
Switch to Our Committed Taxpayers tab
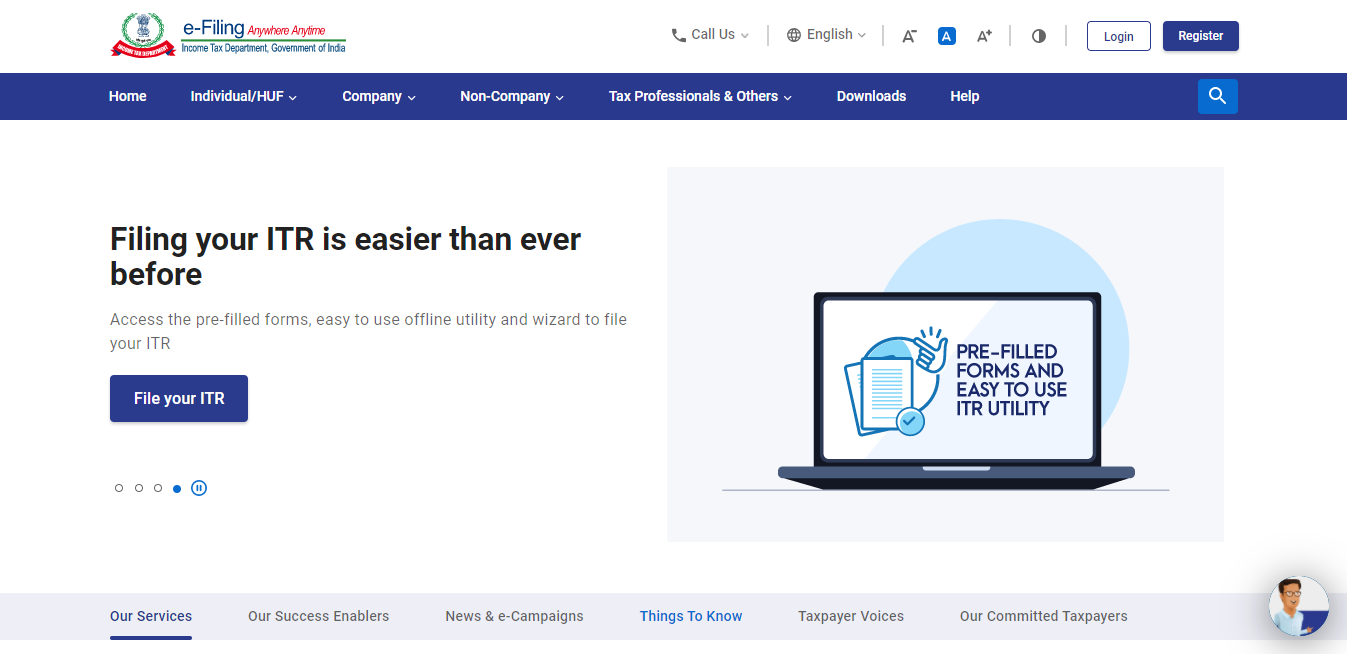point(1043,616)
